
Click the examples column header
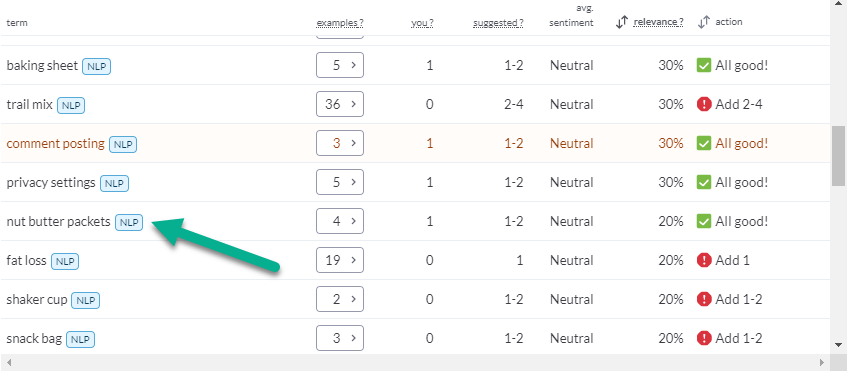340,23
